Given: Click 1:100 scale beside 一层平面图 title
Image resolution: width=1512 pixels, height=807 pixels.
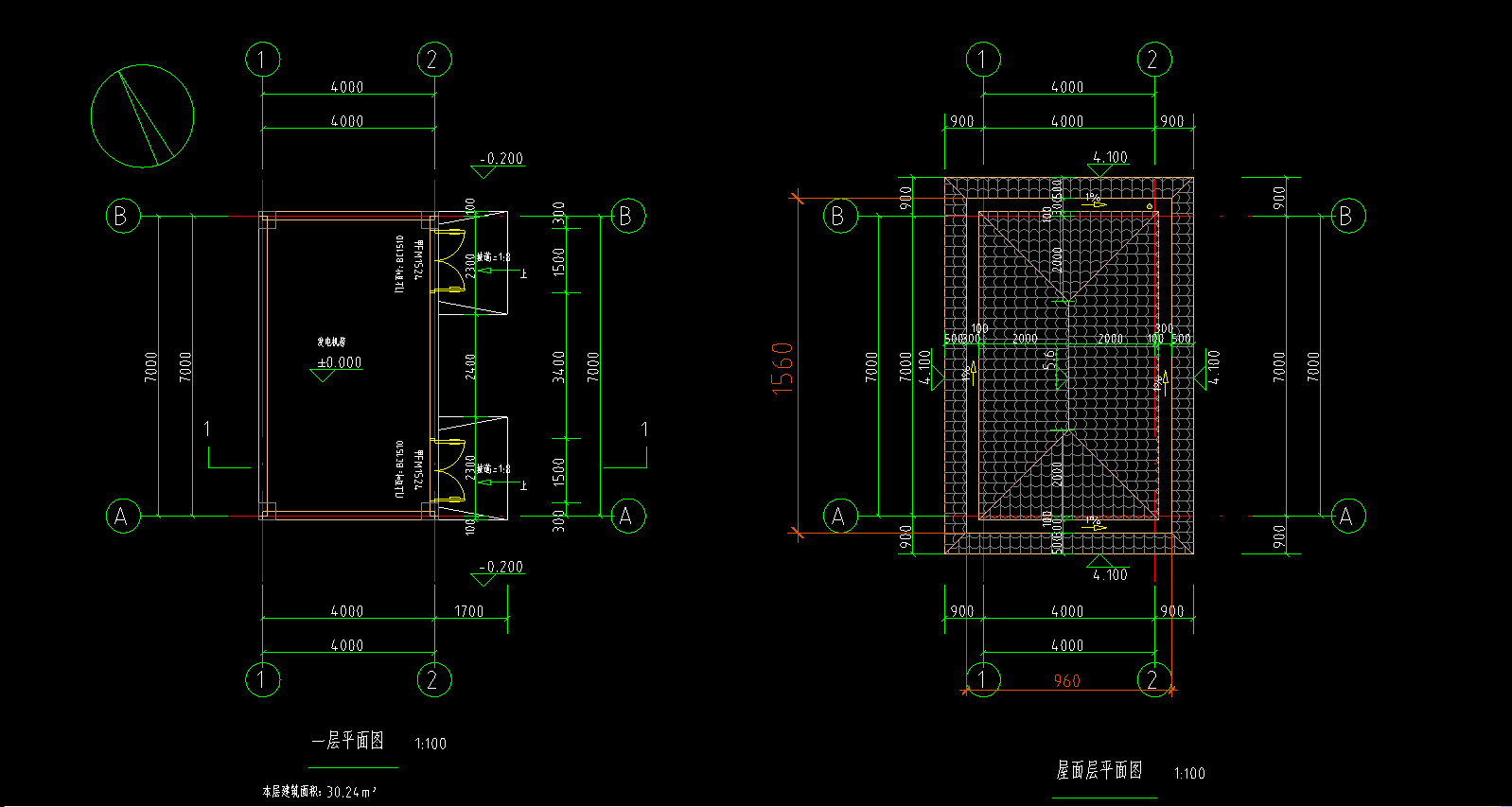Looking at the screenshot, I should coord(431,744).
